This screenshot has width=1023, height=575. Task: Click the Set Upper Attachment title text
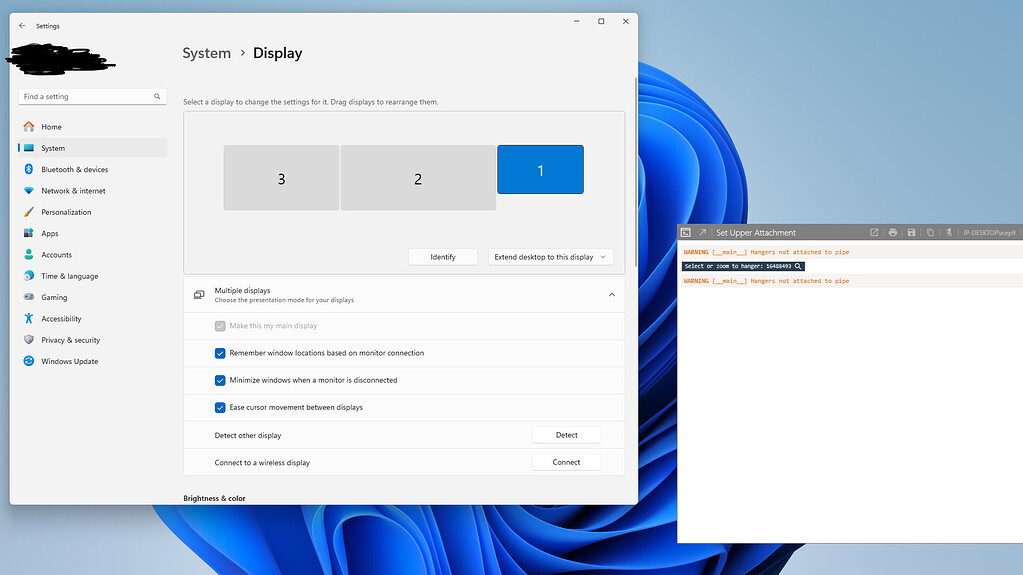point(756,232)
